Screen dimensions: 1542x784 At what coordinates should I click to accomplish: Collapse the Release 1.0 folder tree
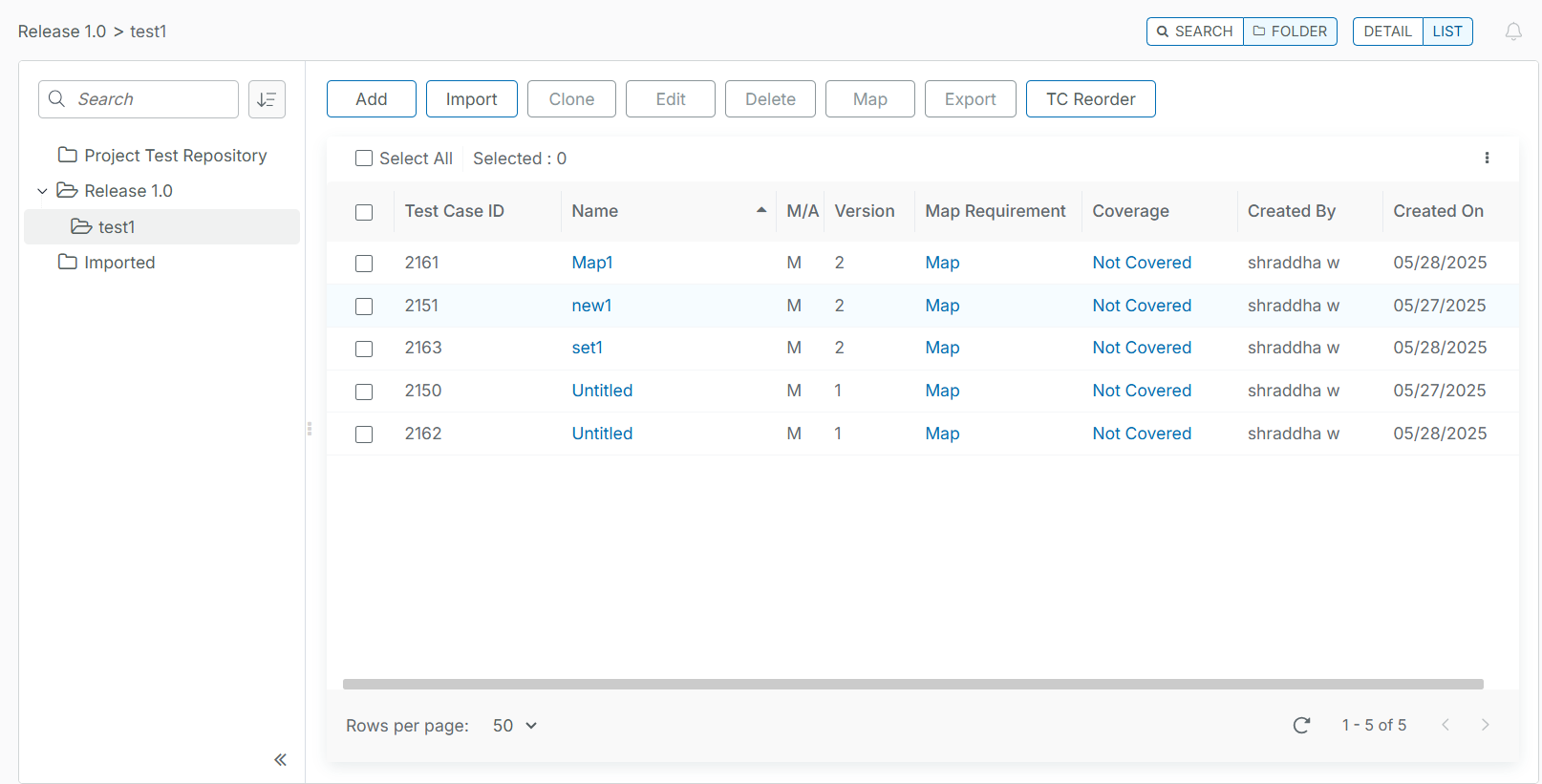[42, 191]
